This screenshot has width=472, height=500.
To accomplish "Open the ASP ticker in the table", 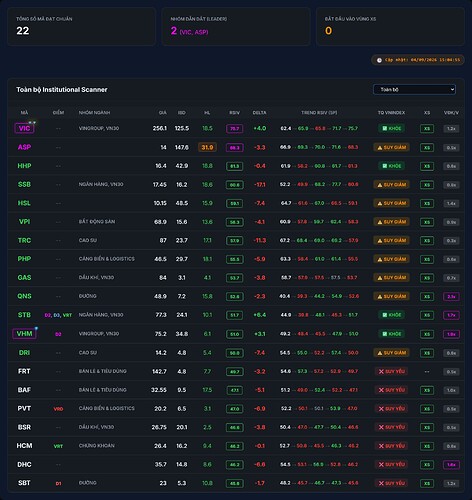I will (24, 147).
